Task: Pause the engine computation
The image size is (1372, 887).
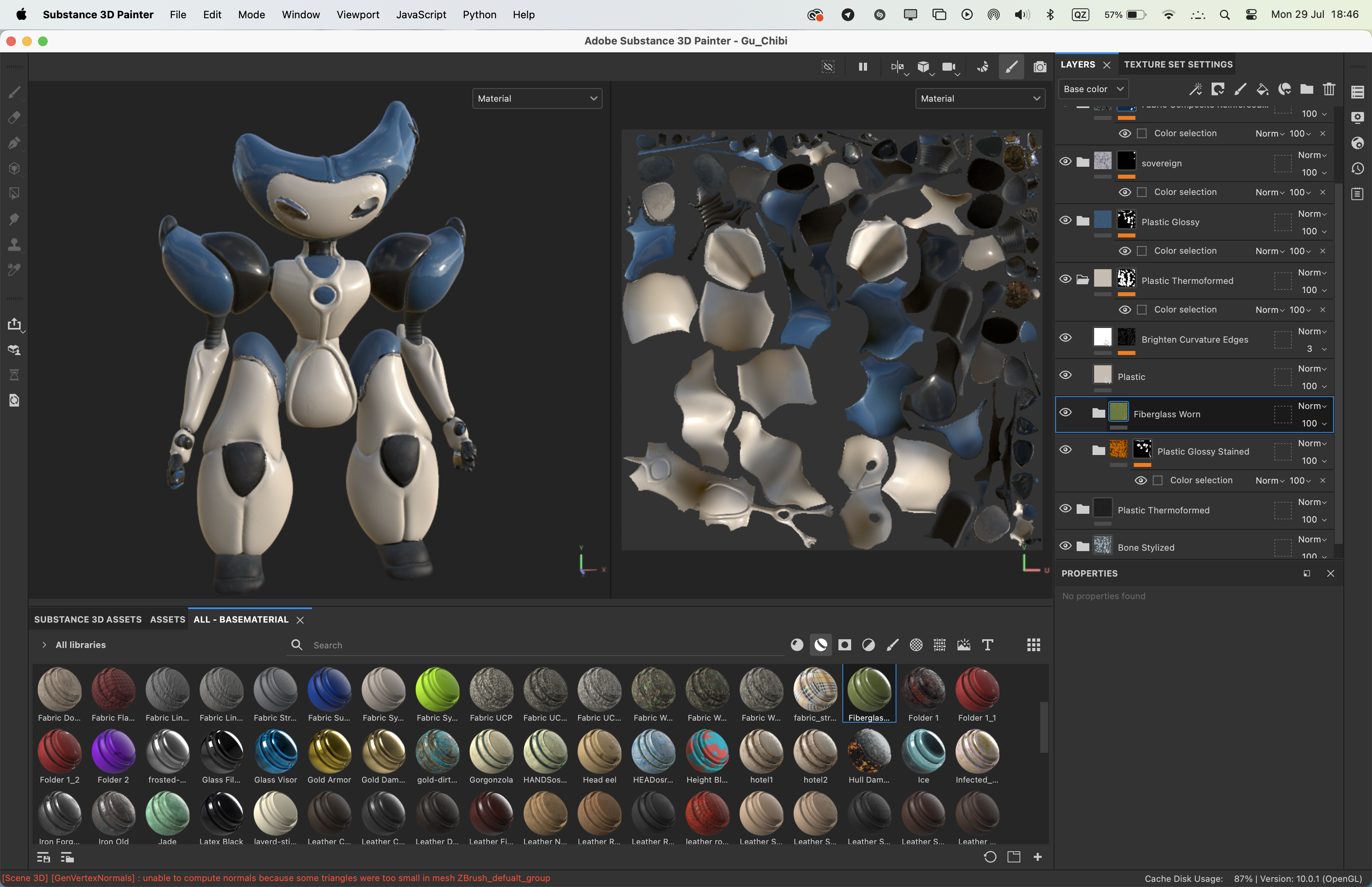Action: click(x=863, y=67)
